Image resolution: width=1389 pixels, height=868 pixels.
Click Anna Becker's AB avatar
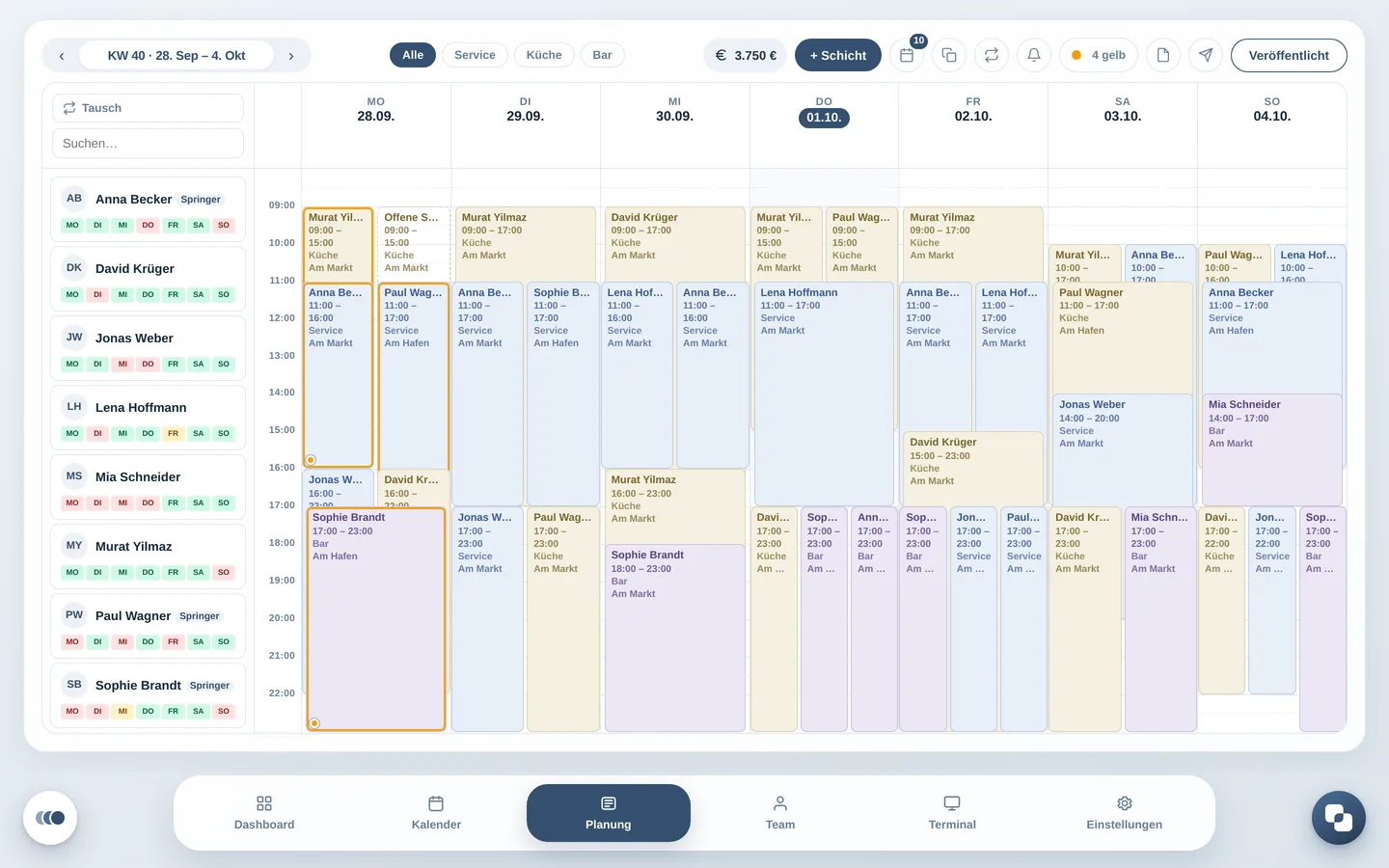tap(74, 199)
